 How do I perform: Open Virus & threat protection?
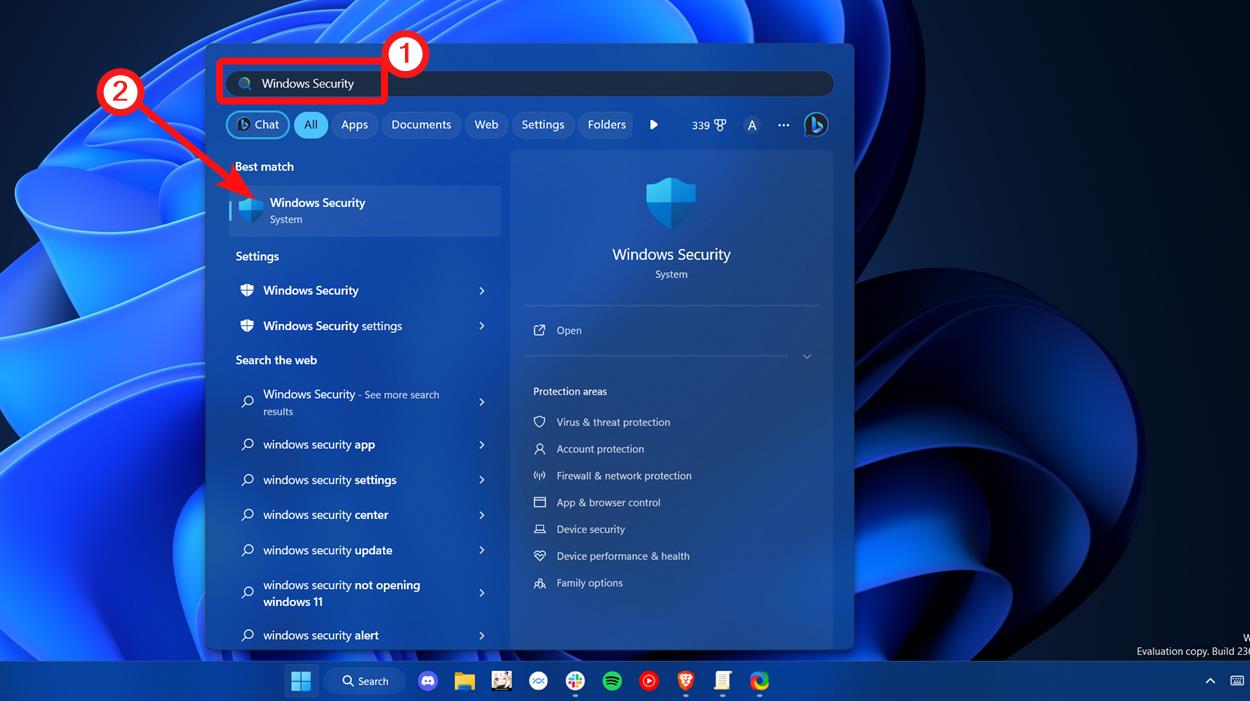613,421
